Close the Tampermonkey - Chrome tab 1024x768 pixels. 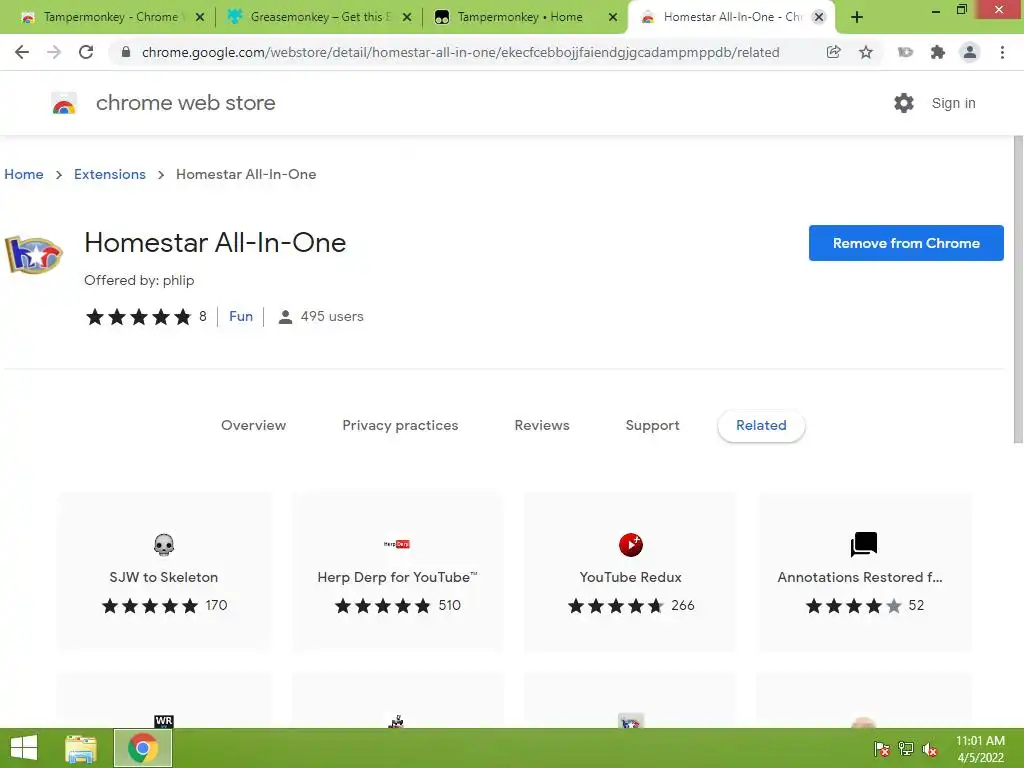[200, 18]
